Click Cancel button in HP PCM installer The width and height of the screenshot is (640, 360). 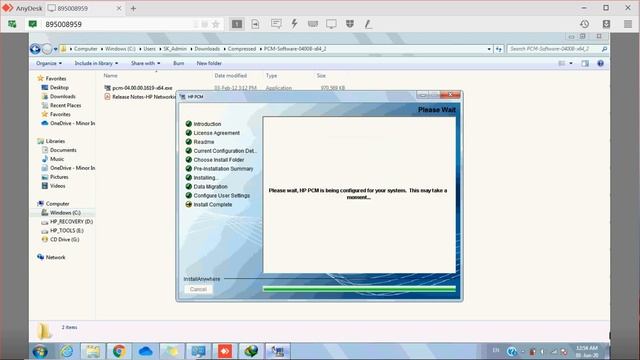(x=198, y=289)
